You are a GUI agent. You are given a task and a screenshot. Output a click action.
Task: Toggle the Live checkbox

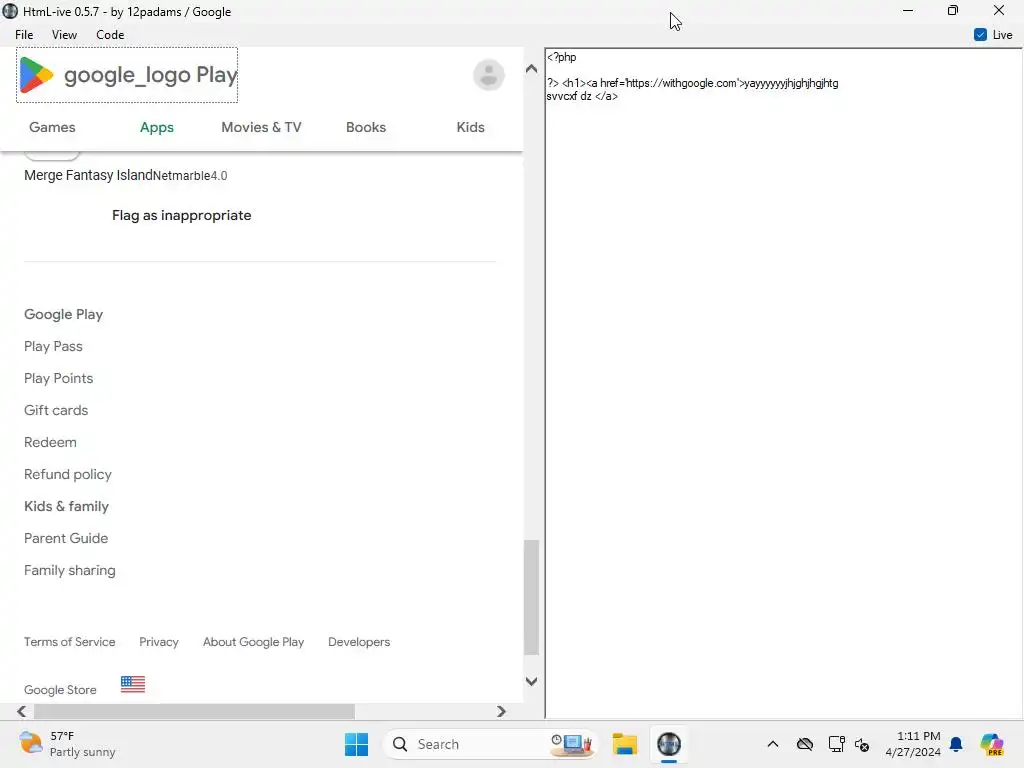point(980,35)
